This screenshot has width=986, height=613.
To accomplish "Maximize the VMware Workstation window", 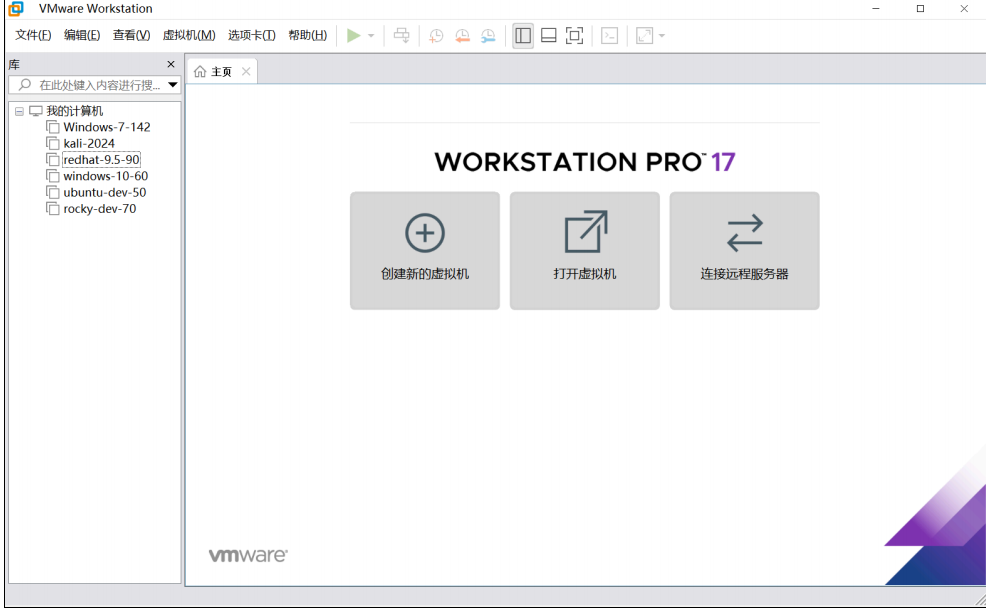I will tap(920, 8).
